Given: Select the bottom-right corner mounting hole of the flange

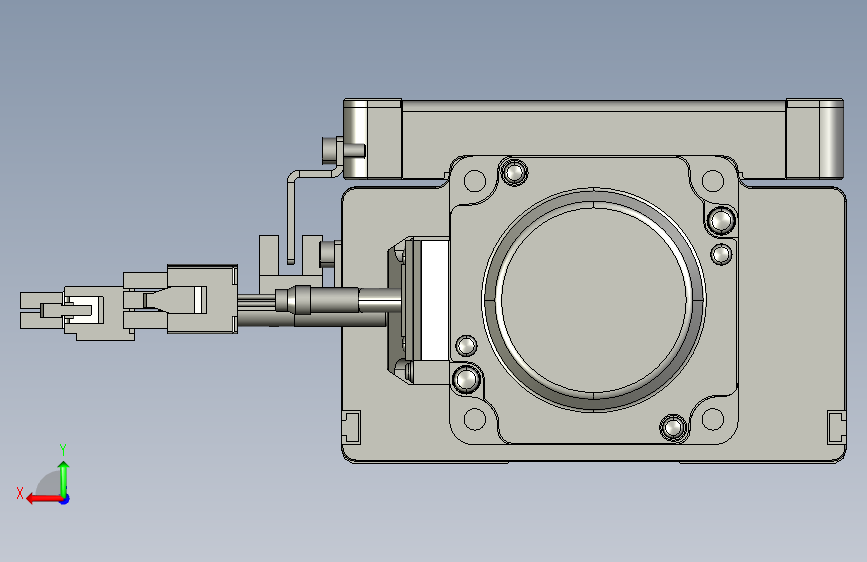Looking at the screenshot, I should tap(712, 419).
